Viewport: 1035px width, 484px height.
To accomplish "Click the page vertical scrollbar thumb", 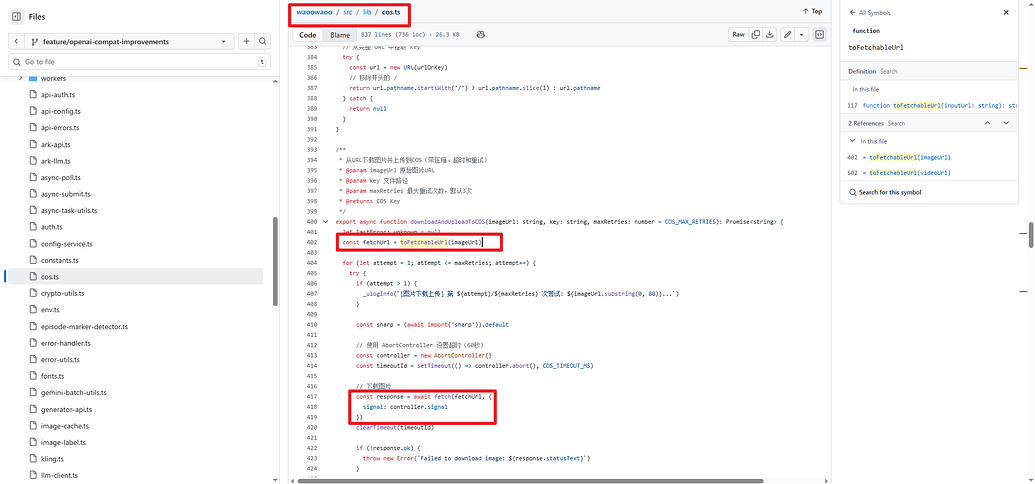I will pos(1031,235).
